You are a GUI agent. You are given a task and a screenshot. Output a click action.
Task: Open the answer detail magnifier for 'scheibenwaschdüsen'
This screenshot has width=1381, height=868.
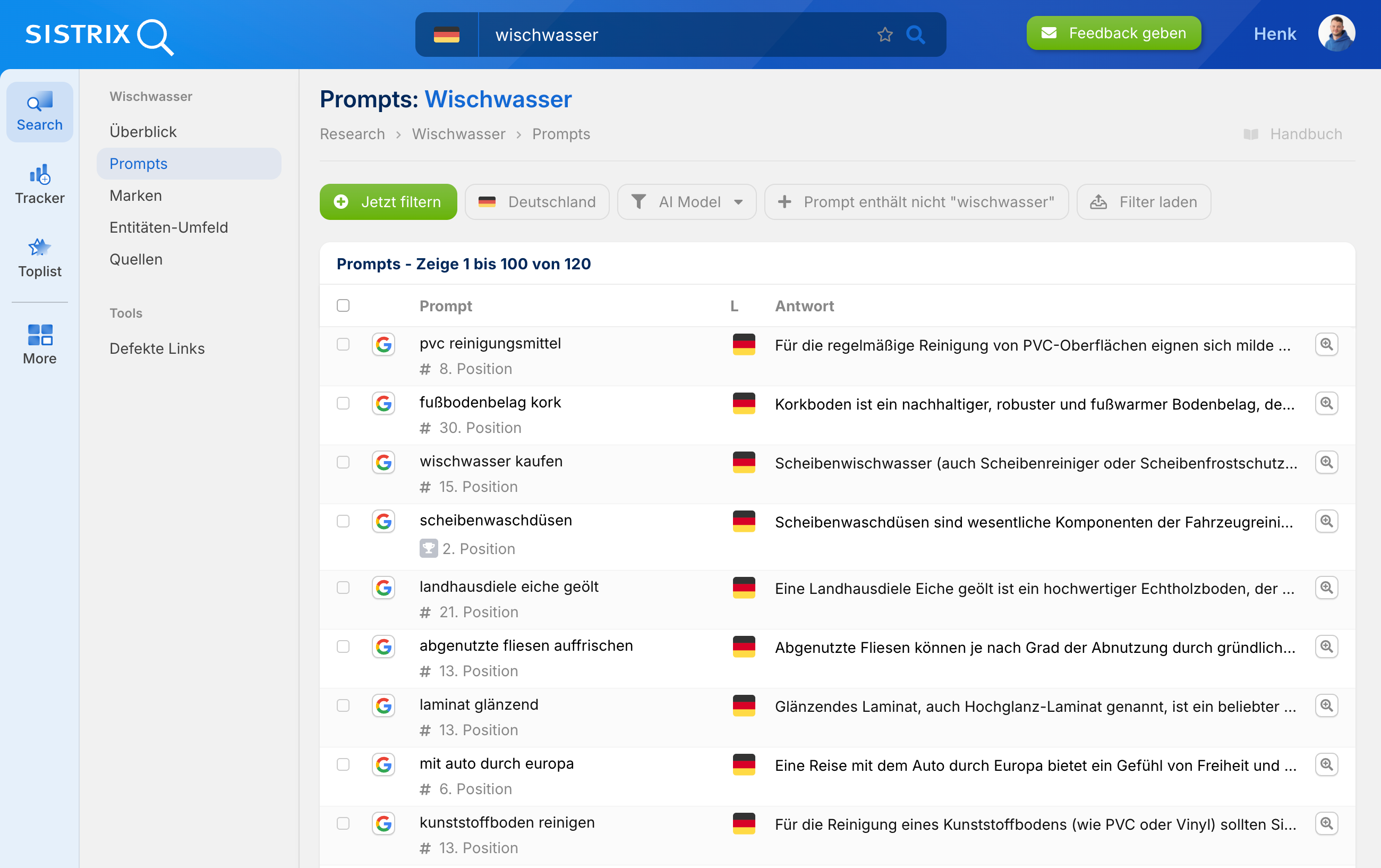click(1326, 521)
